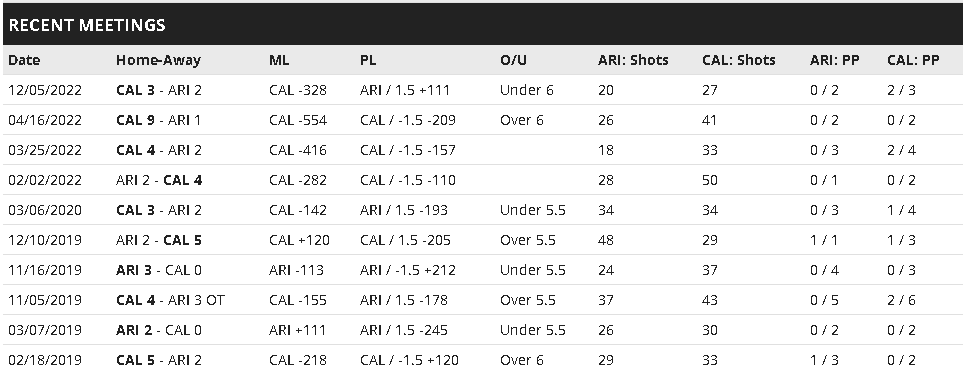Click the CAL: Shots column header
This screenshot has height=374, width=968.
738,60
